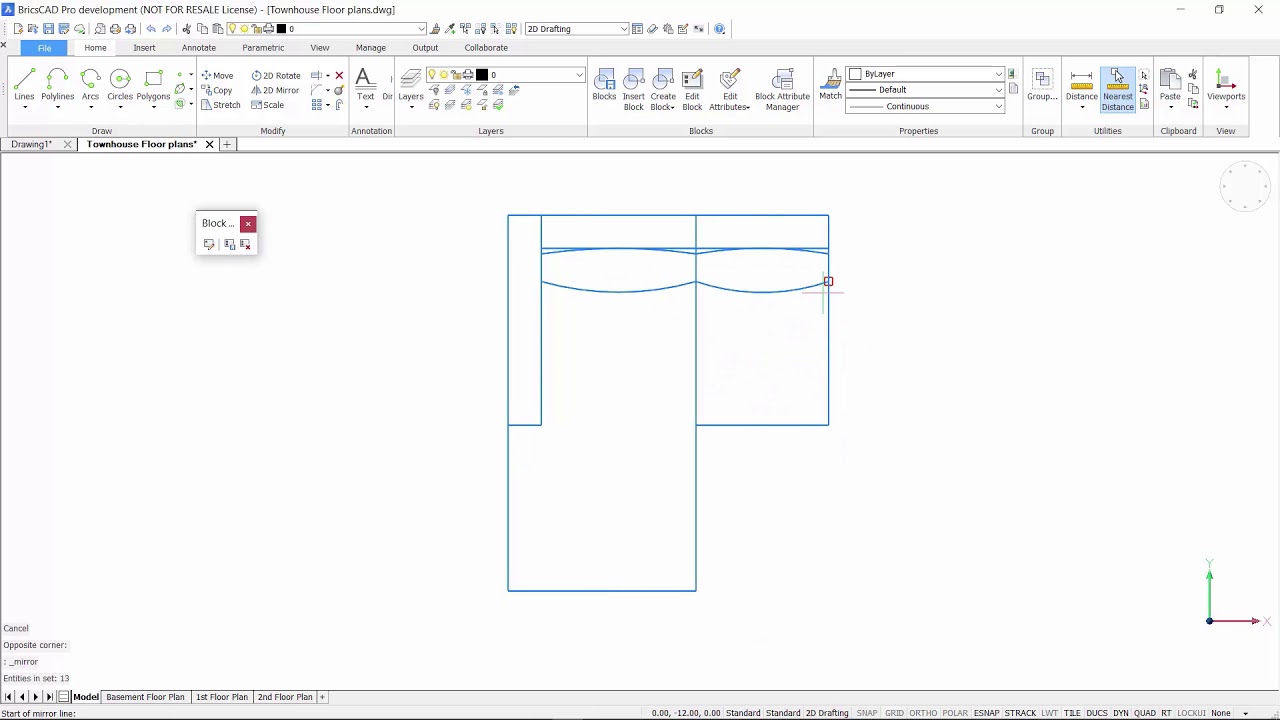Activate the 2D Mirror tool
The height and width of the screenshot is (720, 1280).
275,90
